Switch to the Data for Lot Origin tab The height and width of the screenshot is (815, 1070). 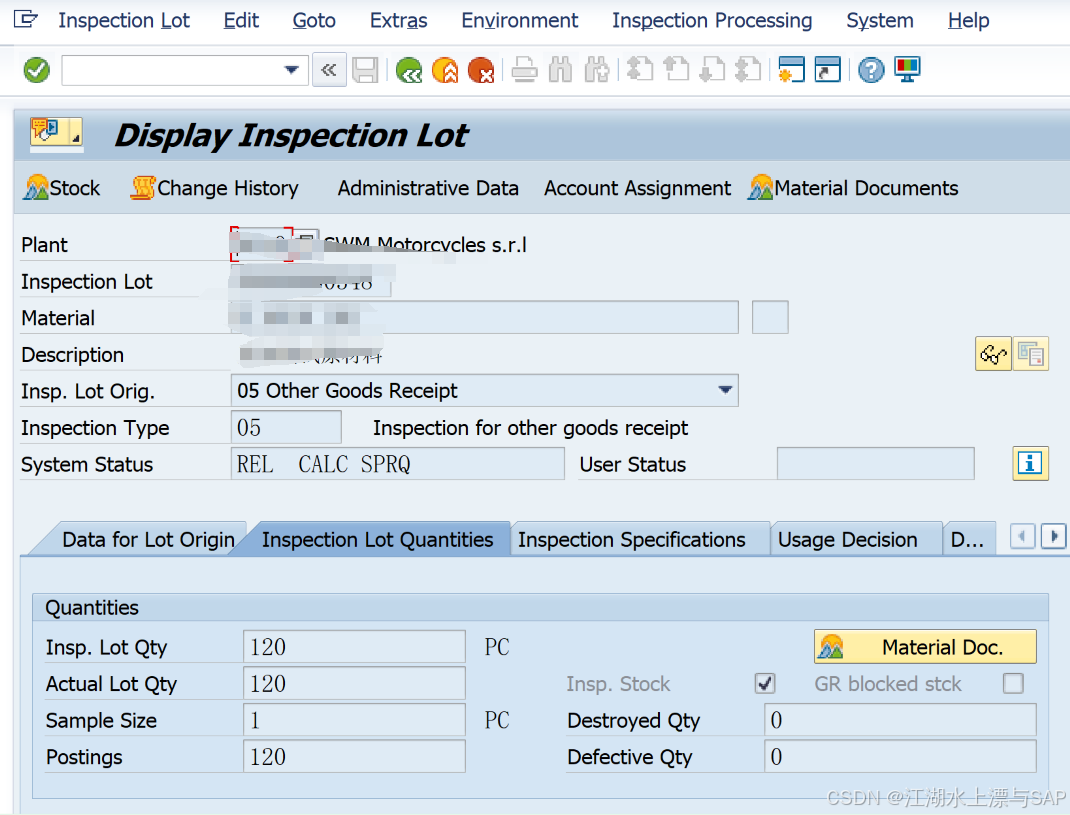[148, 539]
